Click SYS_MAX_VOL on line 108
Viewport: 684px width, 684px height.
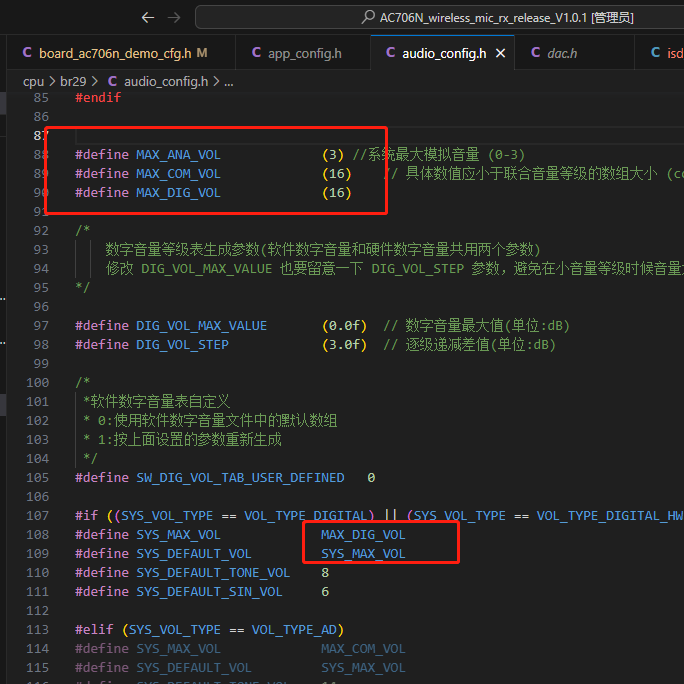pos(178,535)
